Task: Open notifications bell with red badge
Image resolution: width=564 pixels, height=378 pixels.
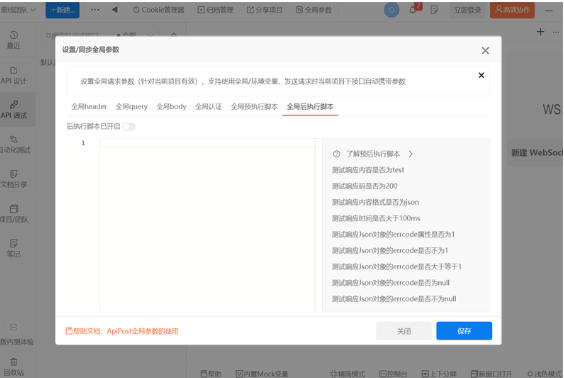Action: tap(414, 9)
